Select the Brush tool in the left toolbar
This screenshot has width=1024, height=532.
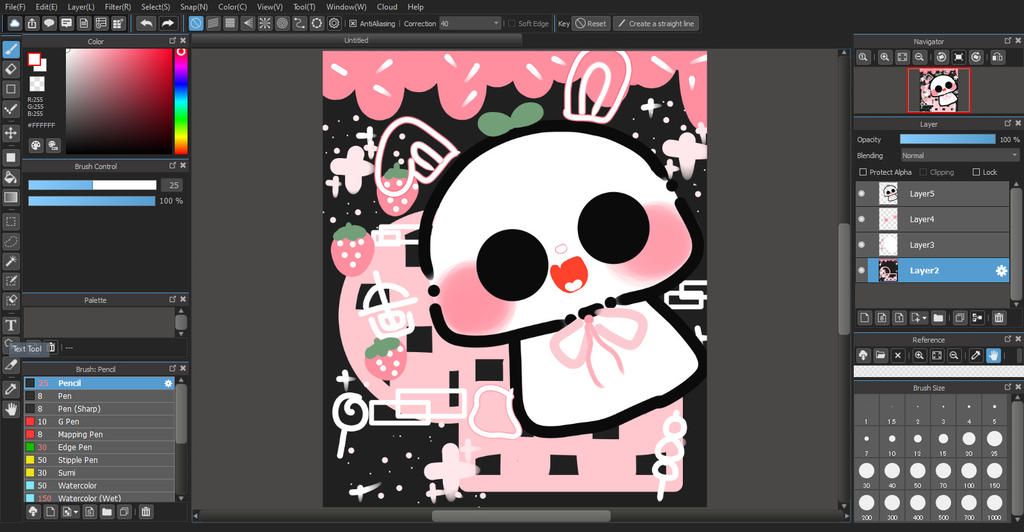11,50
